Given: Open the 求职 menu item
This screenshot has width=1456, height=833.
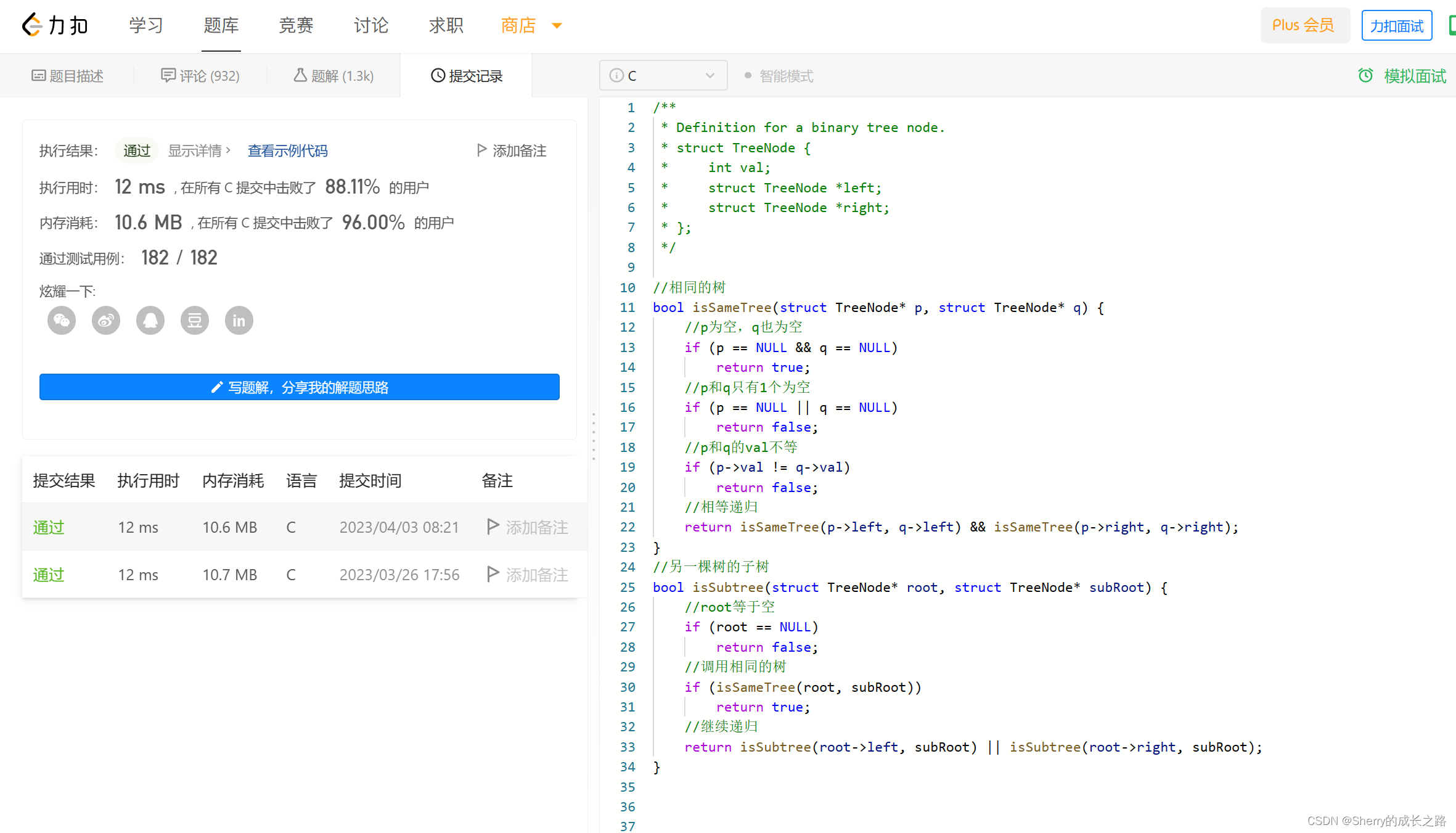Looking at the screenshot, I should [x=446, y=25].
